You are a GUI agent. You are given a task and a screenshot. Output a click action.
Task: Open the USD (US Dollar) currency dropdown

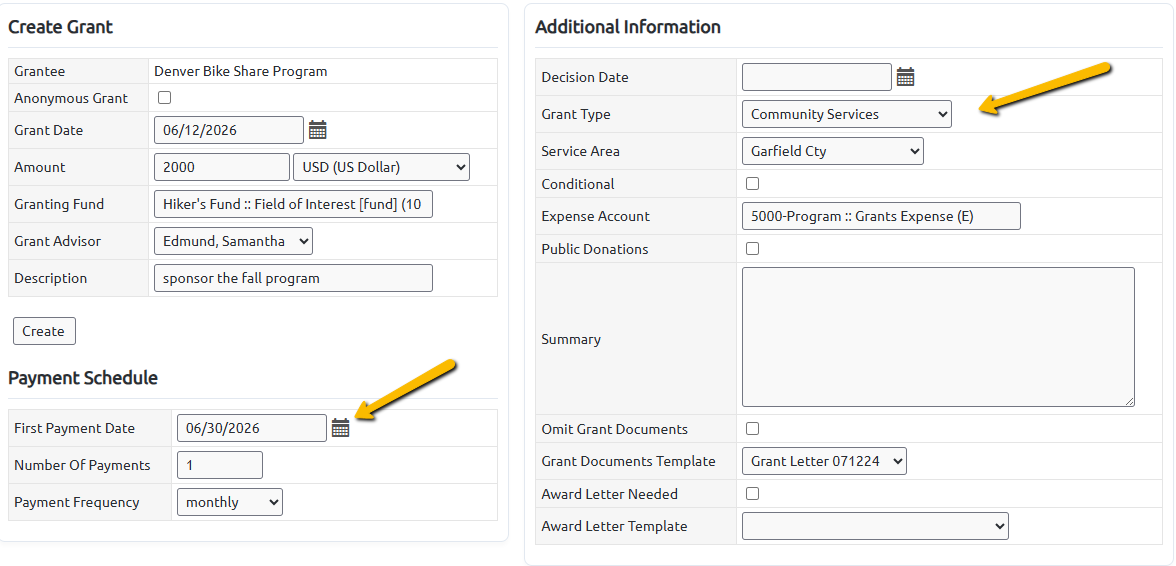click(x=381, y=167)
